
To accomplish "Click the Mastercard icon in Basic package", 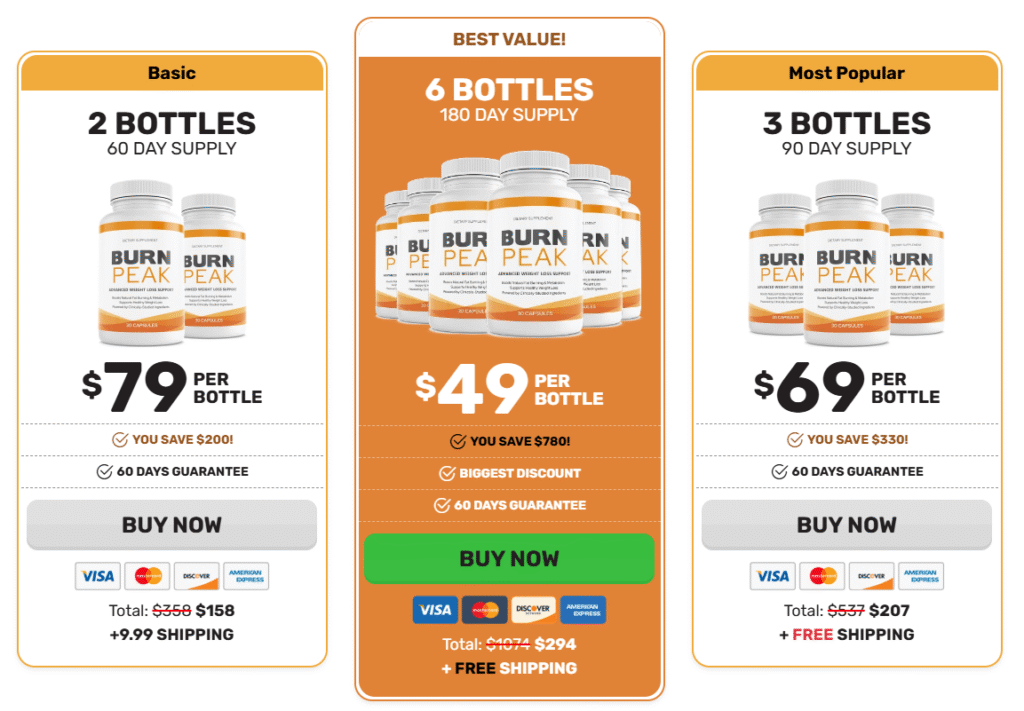I will click(148, 576).
